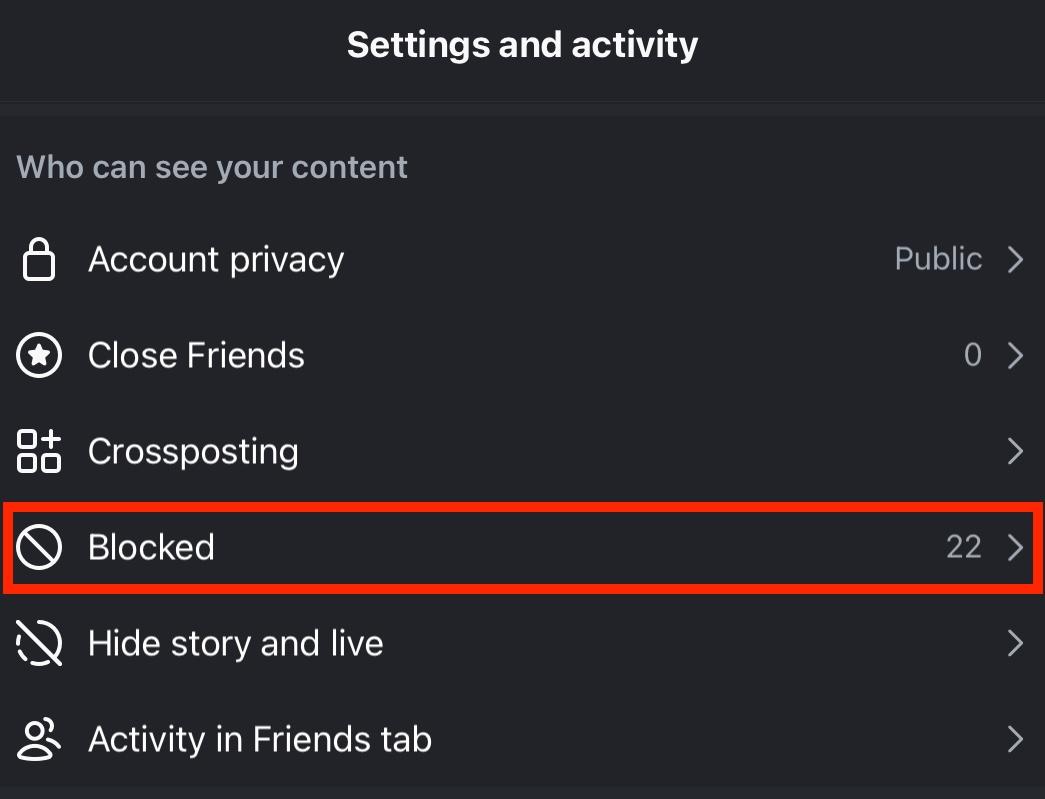This screenshot has height=799, width=1045.
Task: Click the Public privacy status value
Action: [x=938, y=260]
